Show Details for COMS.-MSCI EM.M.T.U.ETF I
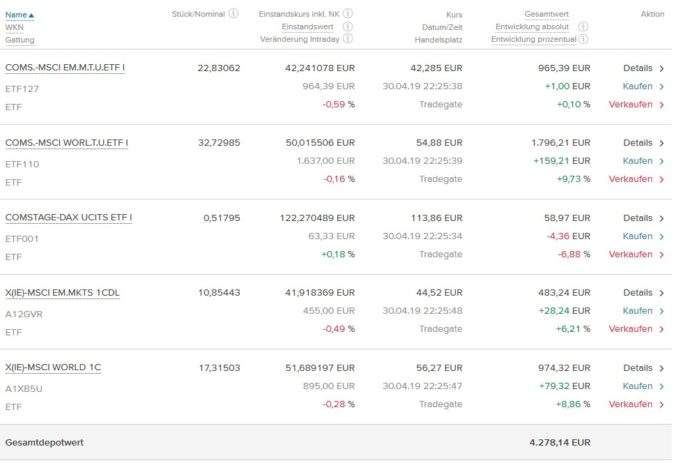 point(643,68)
